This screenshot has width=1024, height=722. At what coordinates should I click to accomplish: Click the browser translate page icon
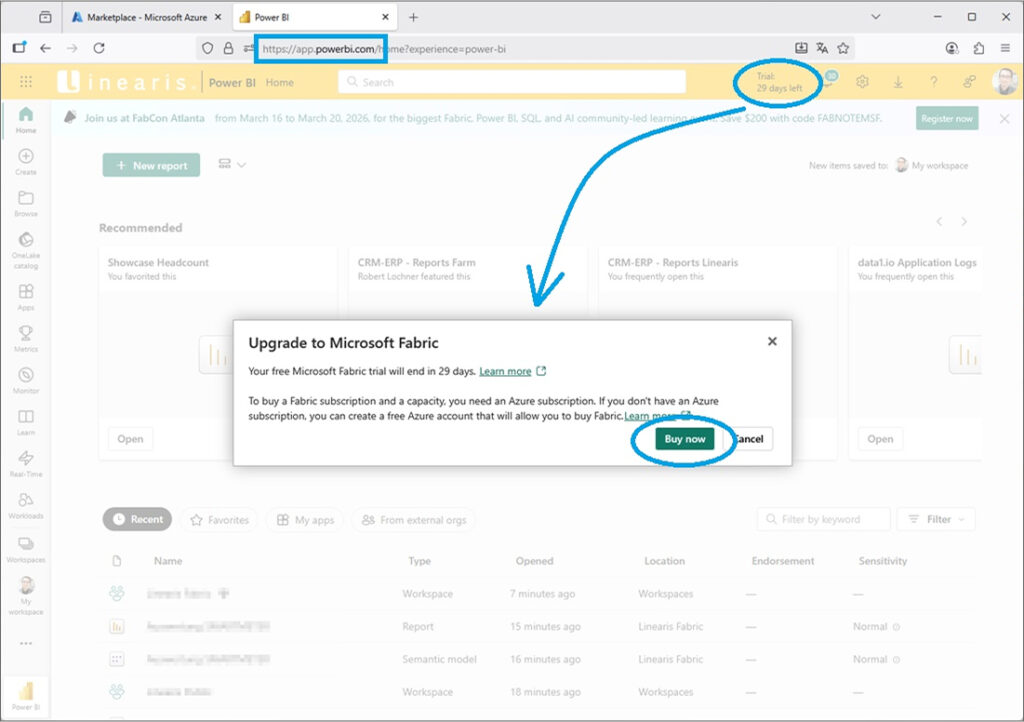822,48
